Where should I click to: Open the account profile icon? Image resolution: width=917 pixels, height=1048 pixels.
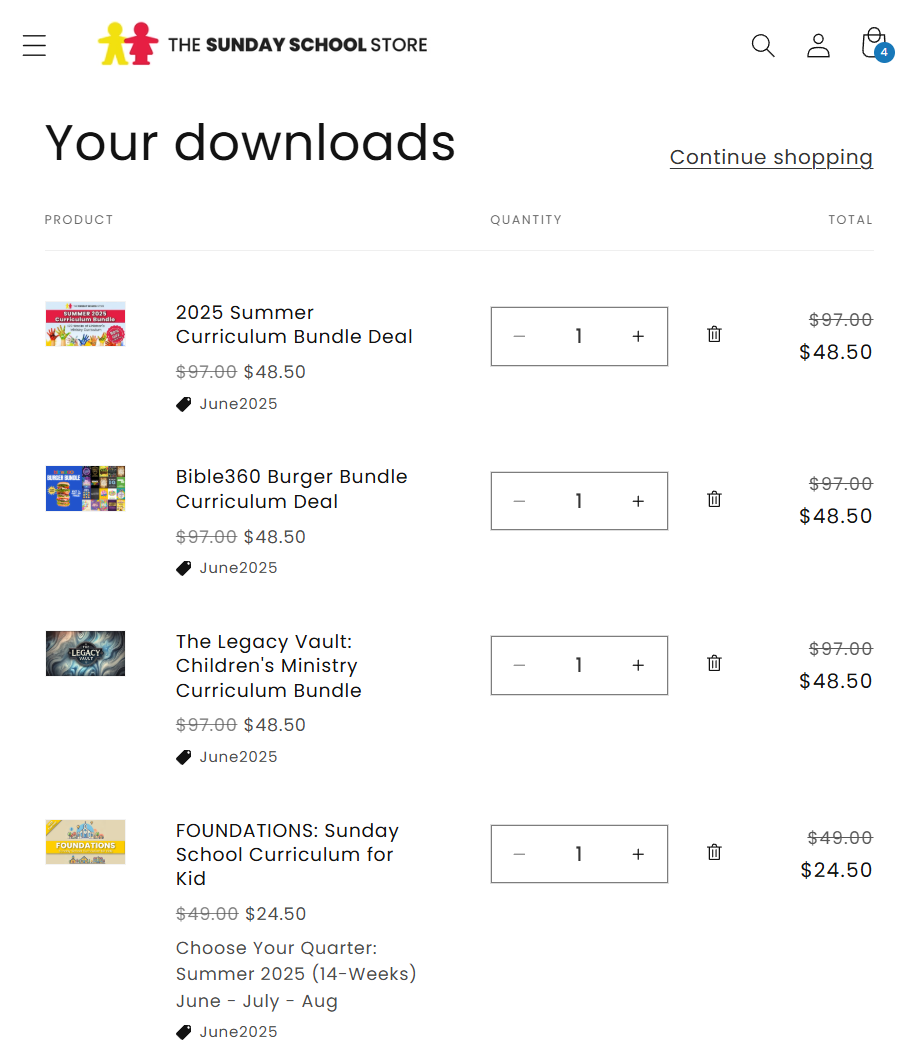click(x=818, y=45)
